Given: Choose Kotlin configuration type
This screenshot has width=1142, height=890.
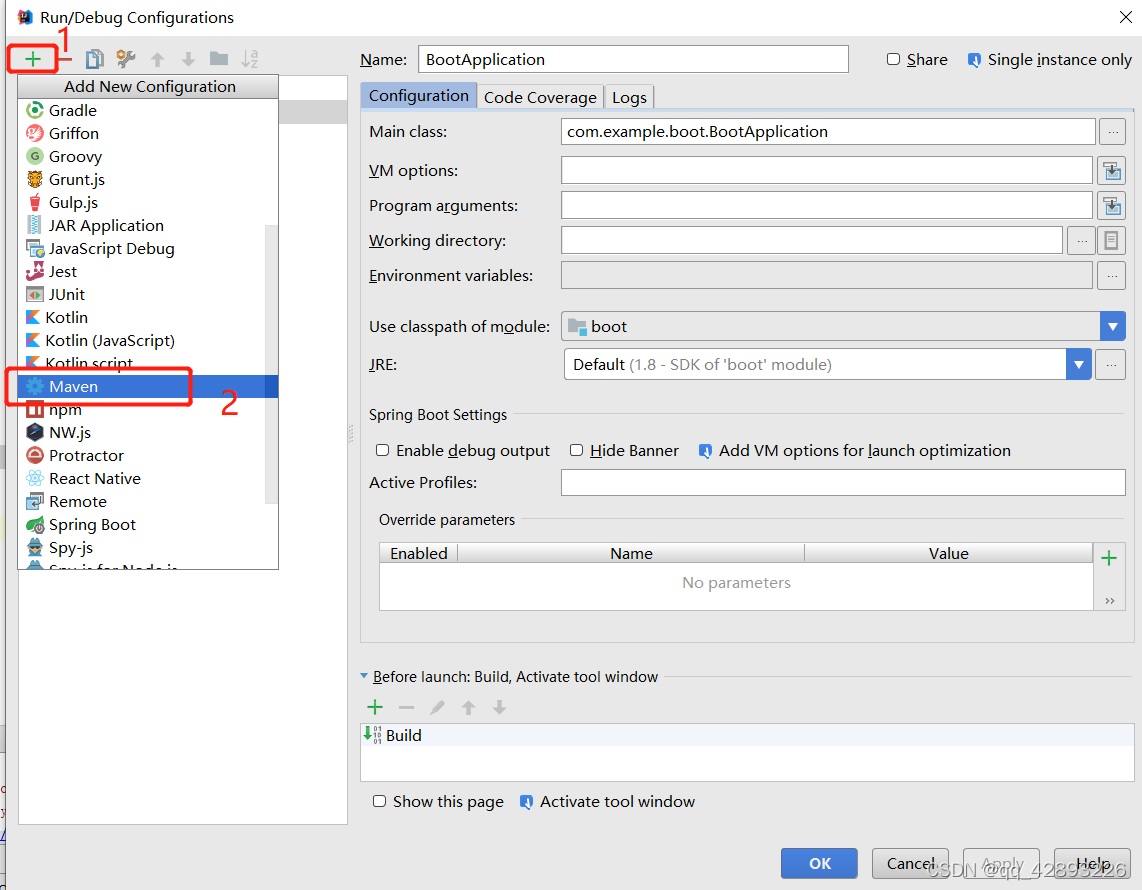Looking at the screenshot, I should [x=148, y=318].
